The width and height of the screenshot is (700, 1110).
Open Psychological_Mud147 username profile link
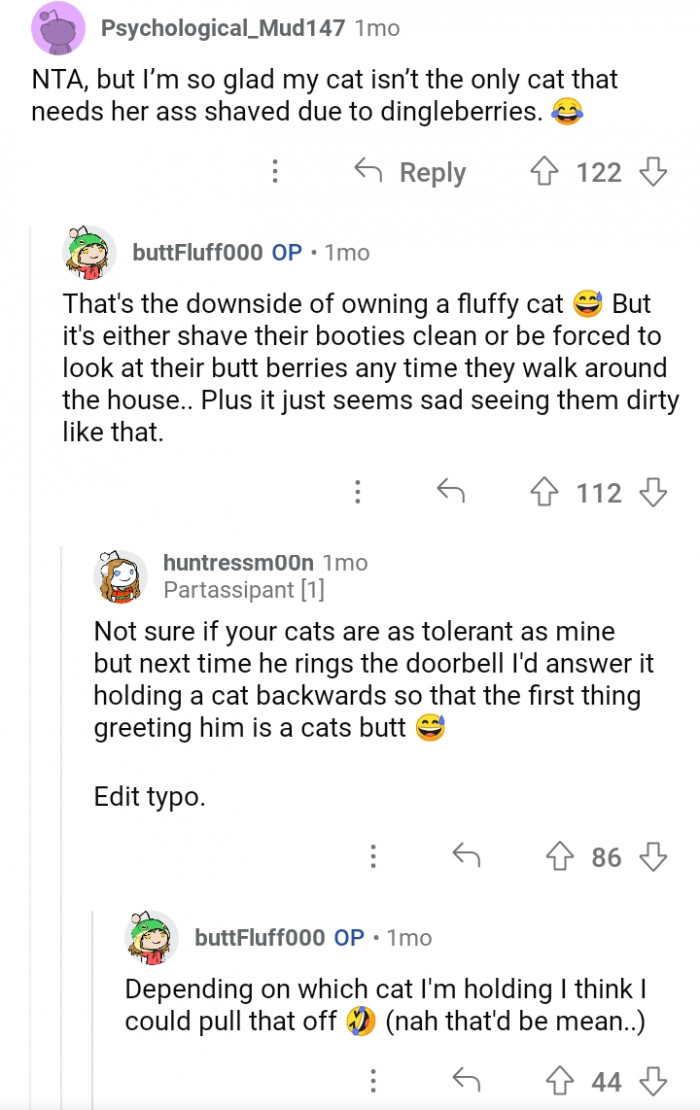click(x=224, y=28)
